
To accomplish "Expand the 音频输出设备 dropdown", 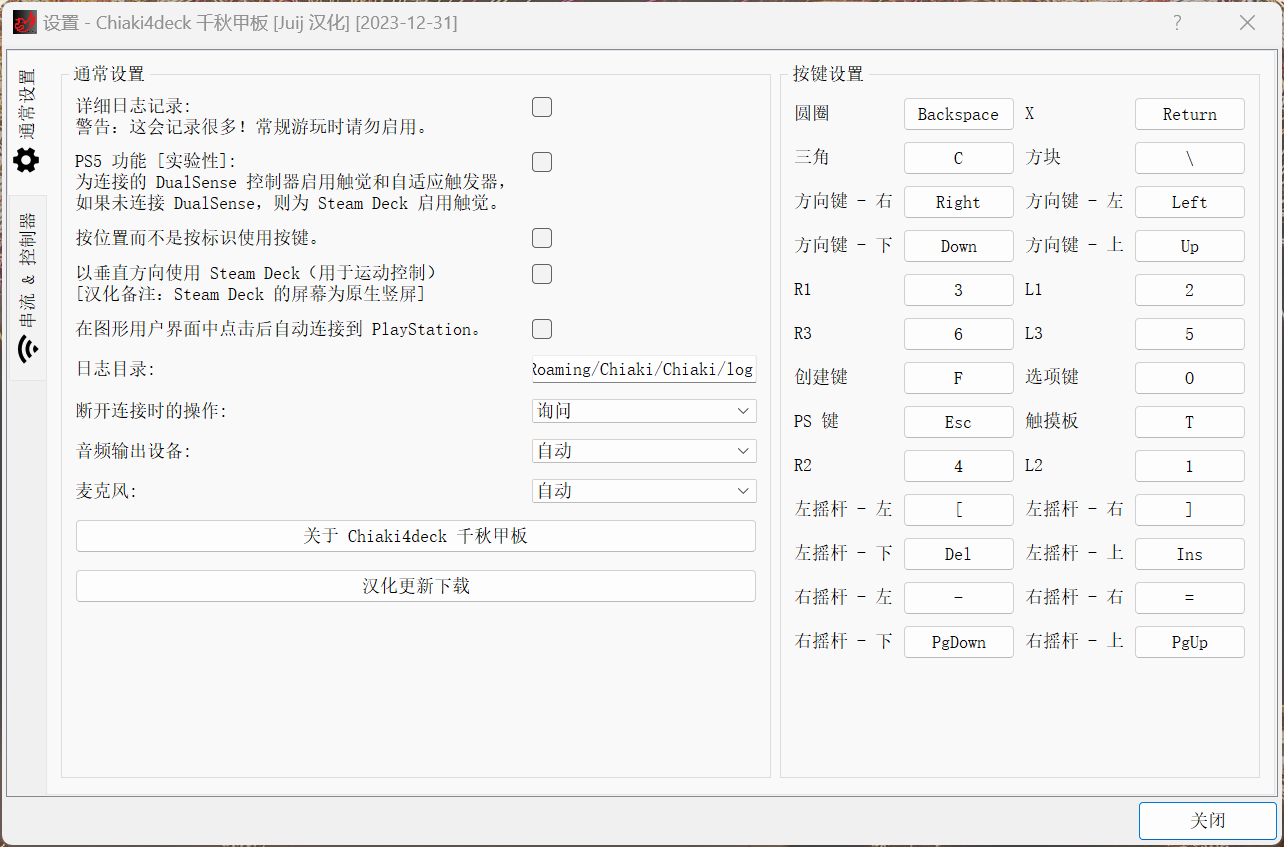I will tap(643, 451).
